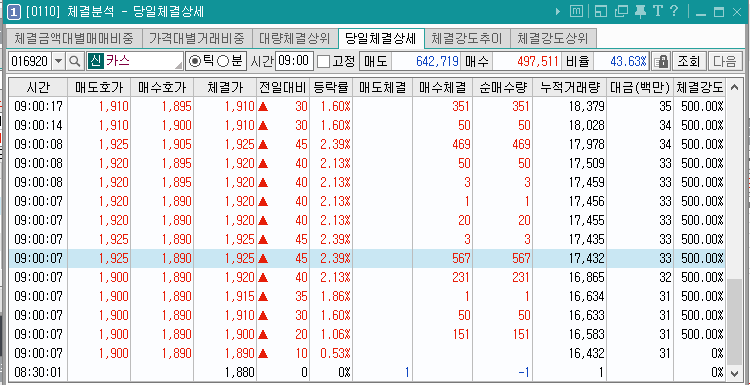Click the 비율 label button
750x385 pixels.
point(578,61)
